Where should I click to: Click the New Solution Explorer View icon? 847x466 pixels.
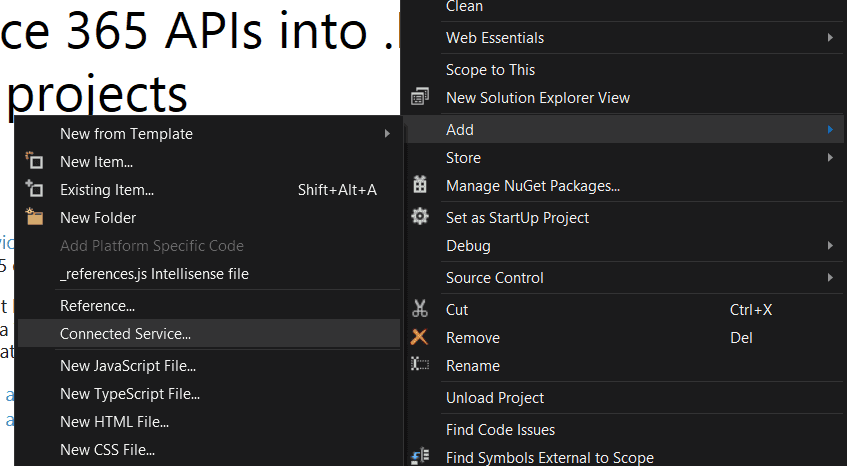pos(420,97)
